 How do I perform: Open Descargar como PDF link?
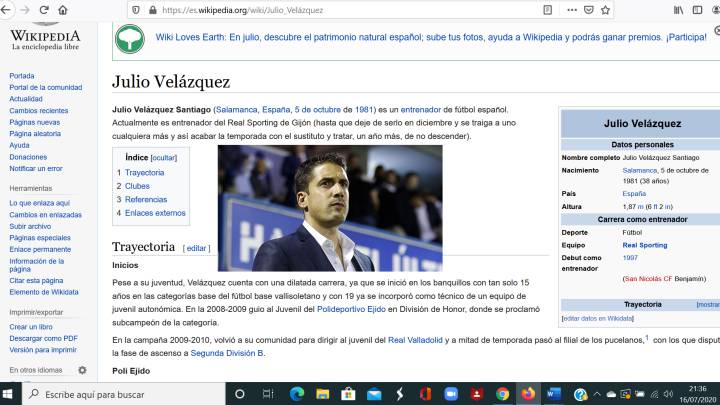click(44, 338)
